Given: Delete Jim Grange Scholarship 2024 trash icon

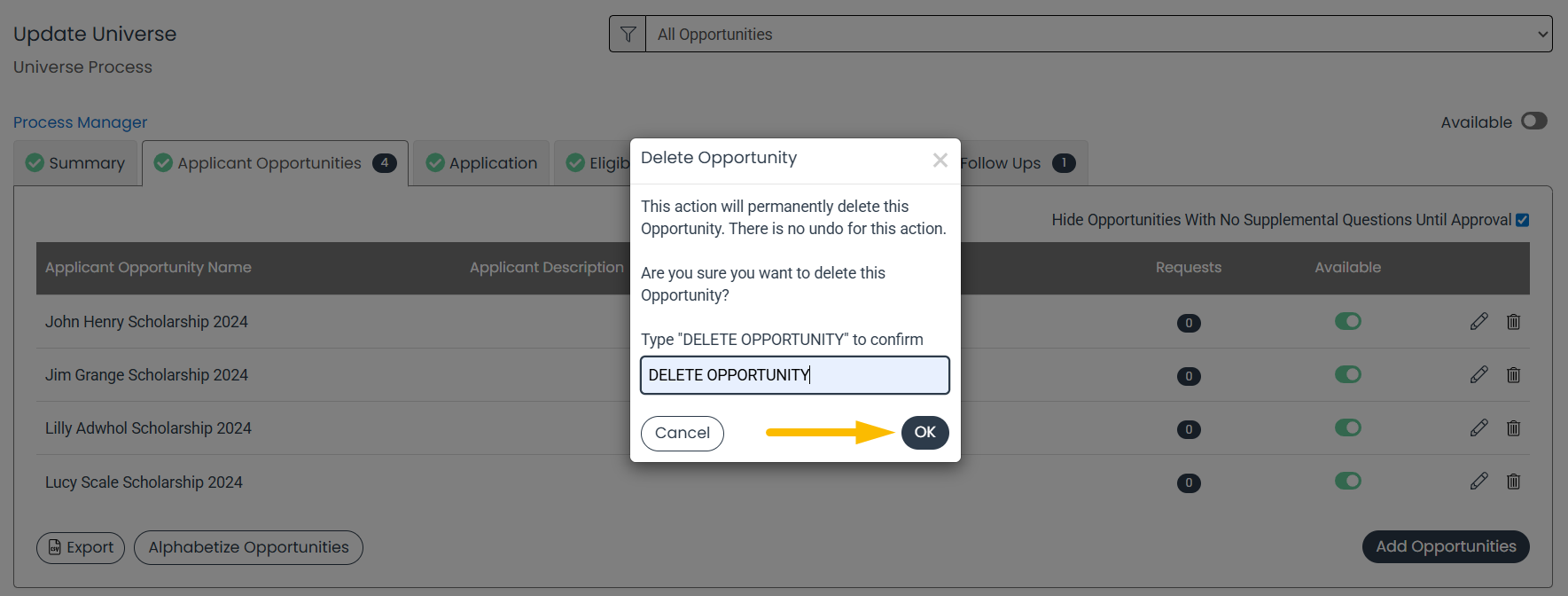Looking at the screenshot, I should point(1513,374).
